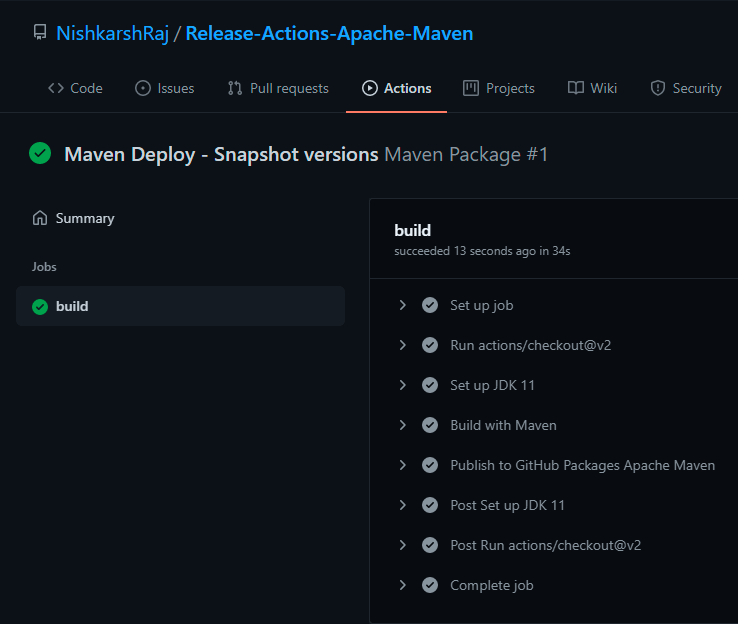Screen dimensions: 738x624
Task: Click the Security shield icon
Action: click(658, 88)
